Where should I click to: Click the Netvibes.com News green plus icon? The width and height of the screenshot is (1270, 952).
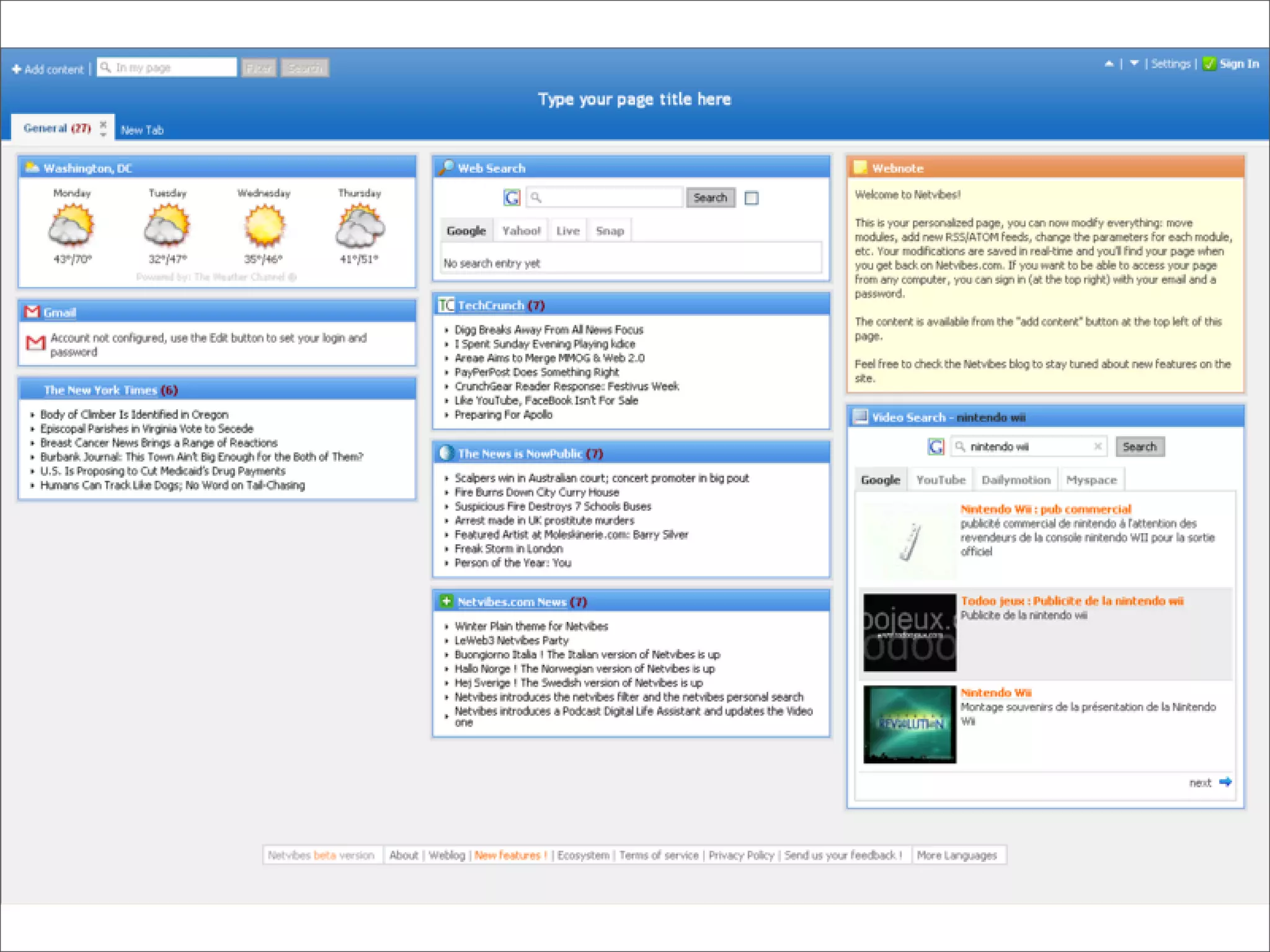446,601
